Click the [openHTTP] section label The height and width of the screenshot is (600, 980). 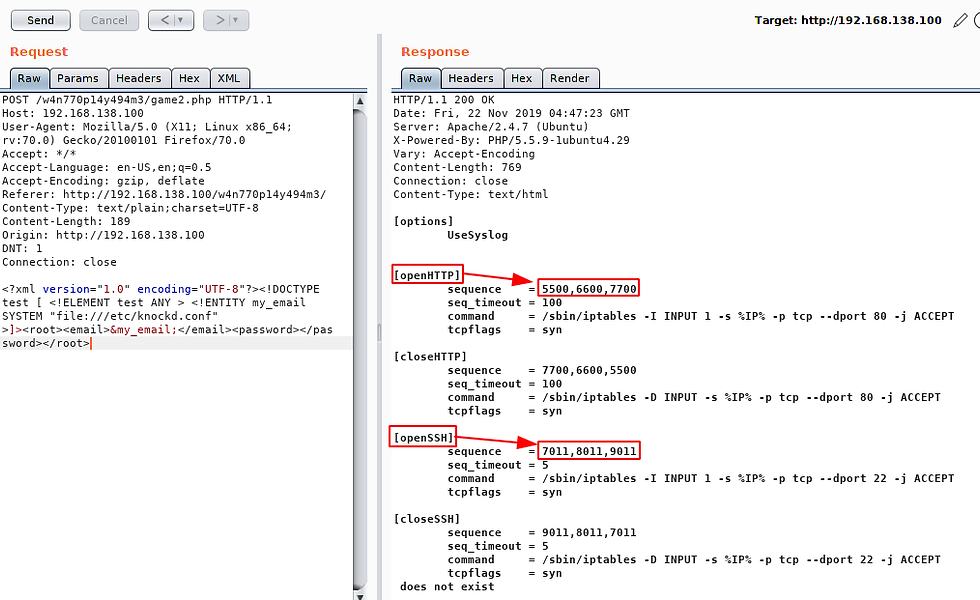pyautogui.click(x=427, y=276)
